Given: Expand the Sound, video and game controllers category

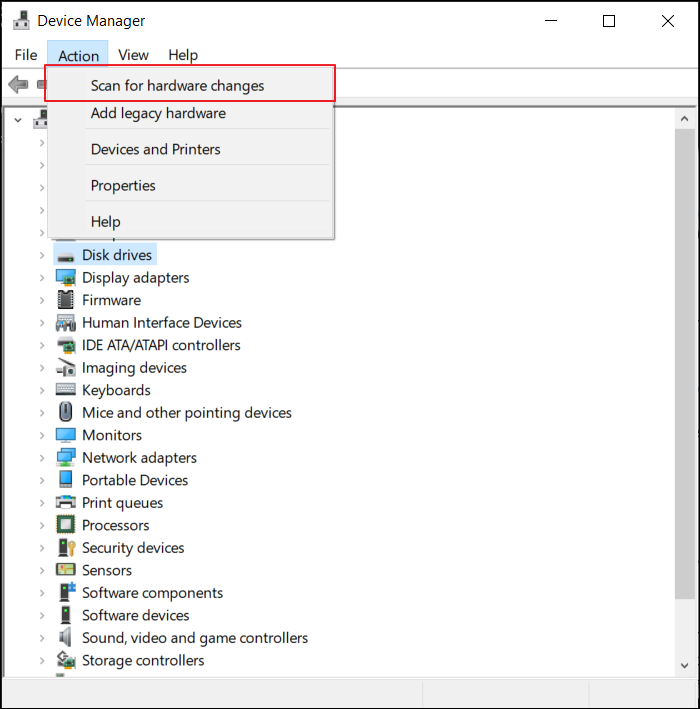Looking at the screenshot, I should click(42, 638).
